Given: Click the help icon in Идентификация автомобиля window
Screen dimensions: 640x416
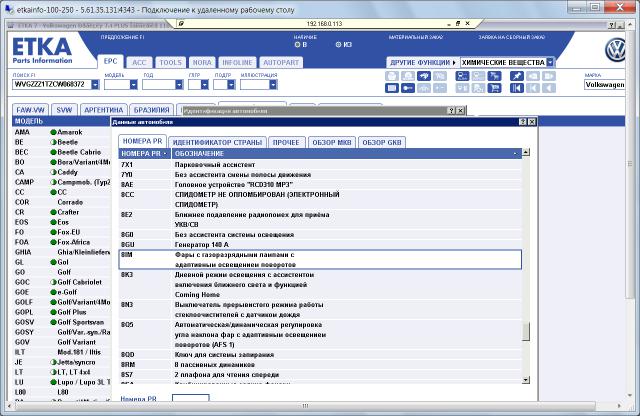Looking at the screenshot, I should (x=451, y=111).
